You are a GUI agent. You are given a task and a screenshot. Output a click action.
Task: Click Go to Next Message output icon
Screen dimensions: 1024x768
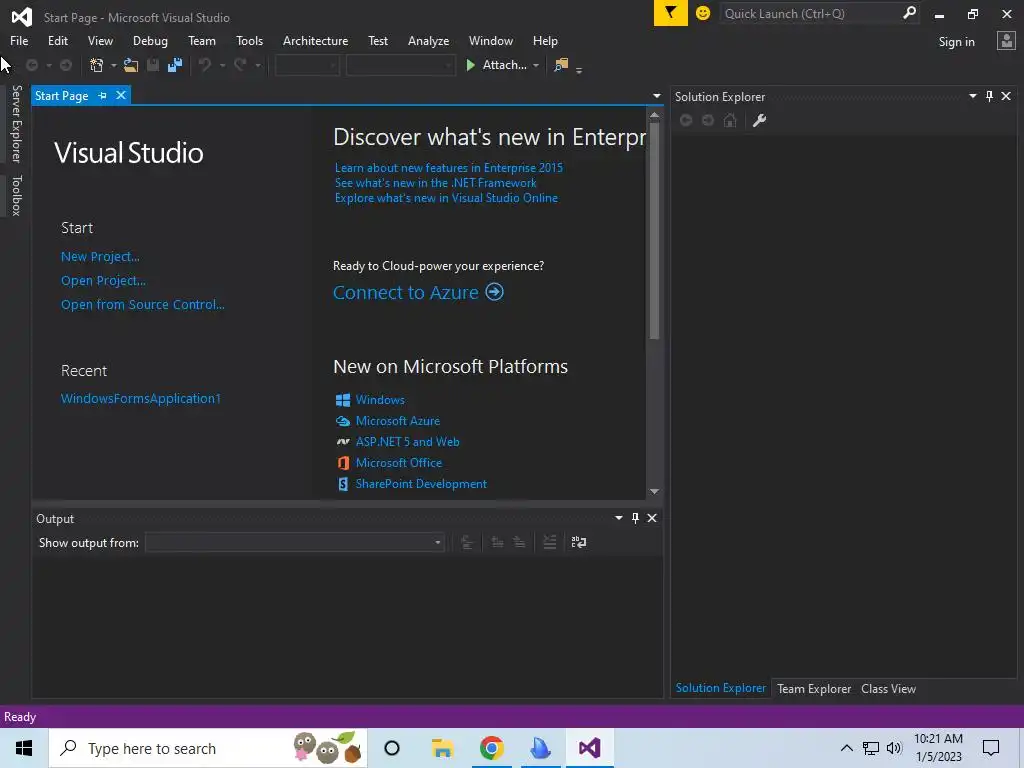coord(519,542)
